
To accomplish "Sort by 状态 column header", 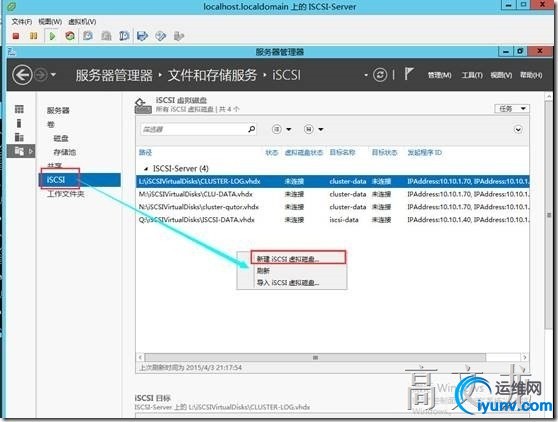I will click(272, 153).
